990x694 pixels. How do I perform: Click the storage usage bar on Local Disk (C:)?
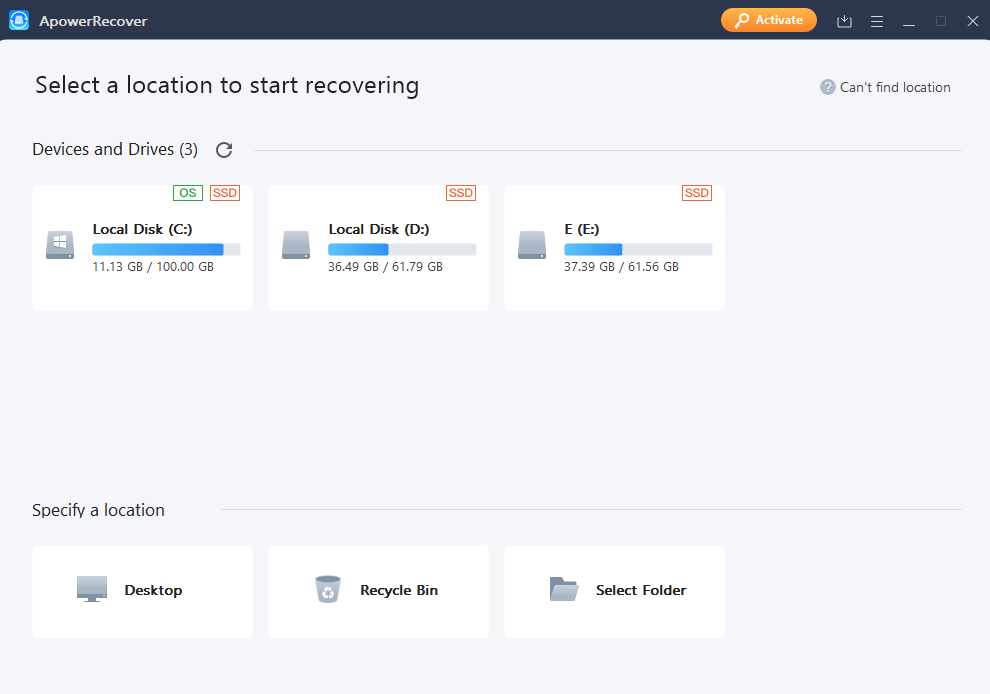coord(166,249)
